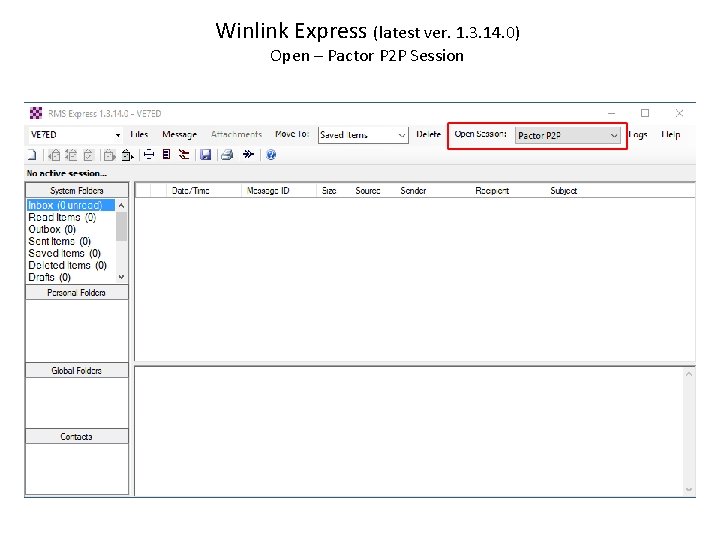Click the Contacts panel header
720x540 pixels.
coord(77,437)
